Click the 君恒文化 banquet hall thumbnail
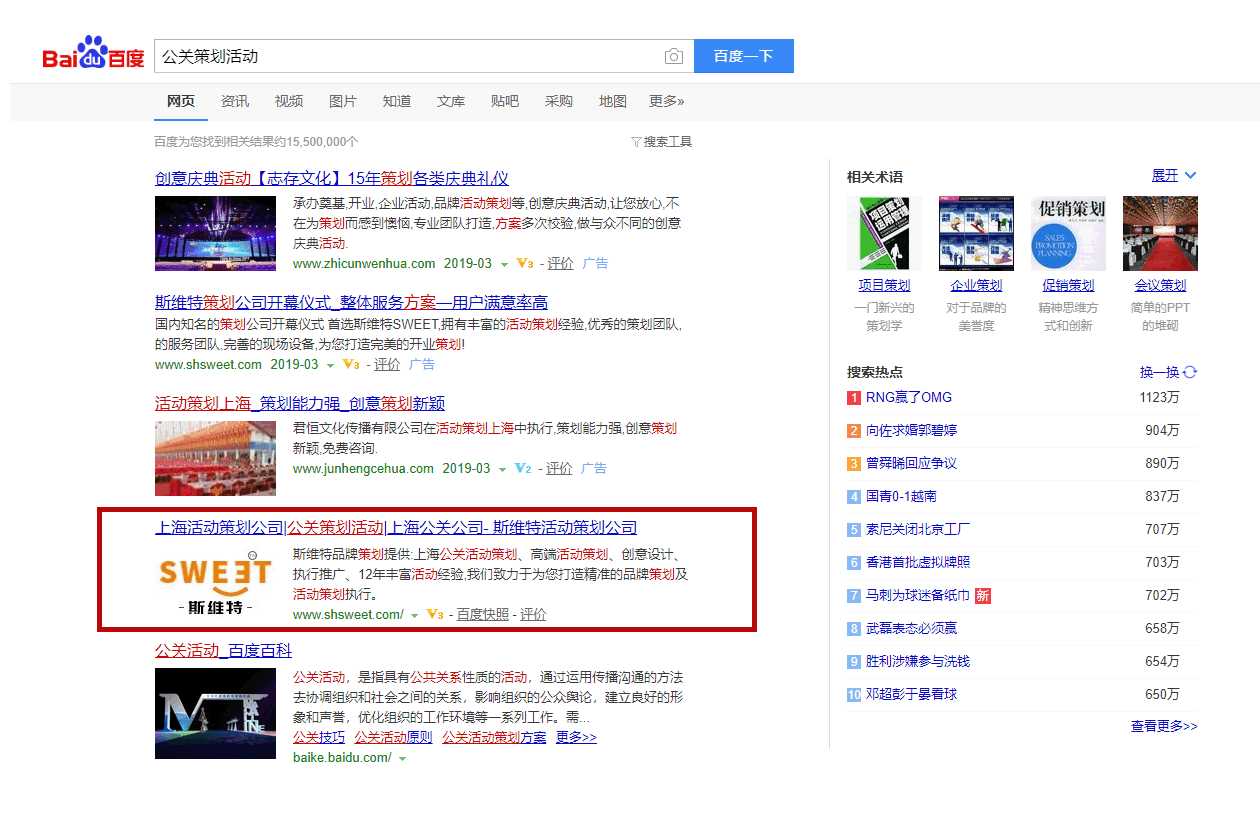The width and height of the screenshot is (1260, 817). pos(215,458)
